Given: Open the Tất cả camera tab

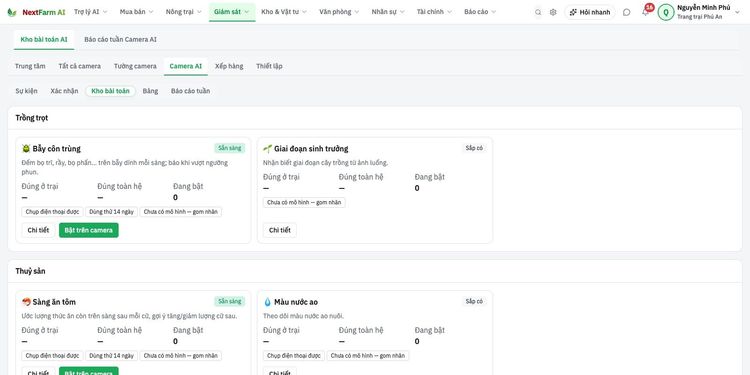Looking at the screenshot, I should [x=79, y=66].
